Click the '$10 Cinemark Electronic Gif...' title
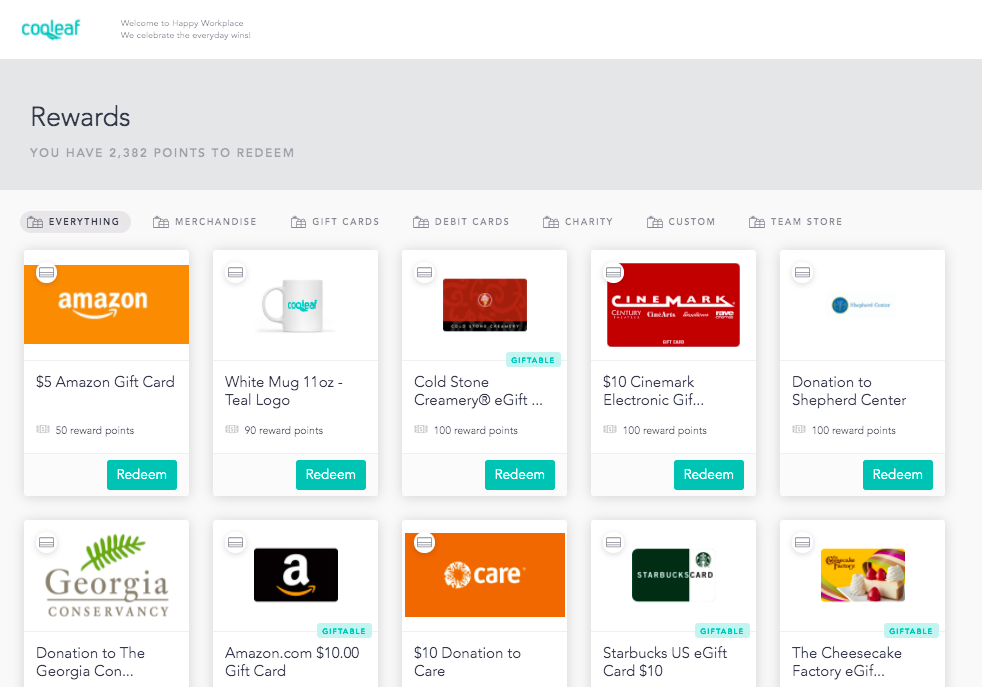 click(x=653, y=391)
